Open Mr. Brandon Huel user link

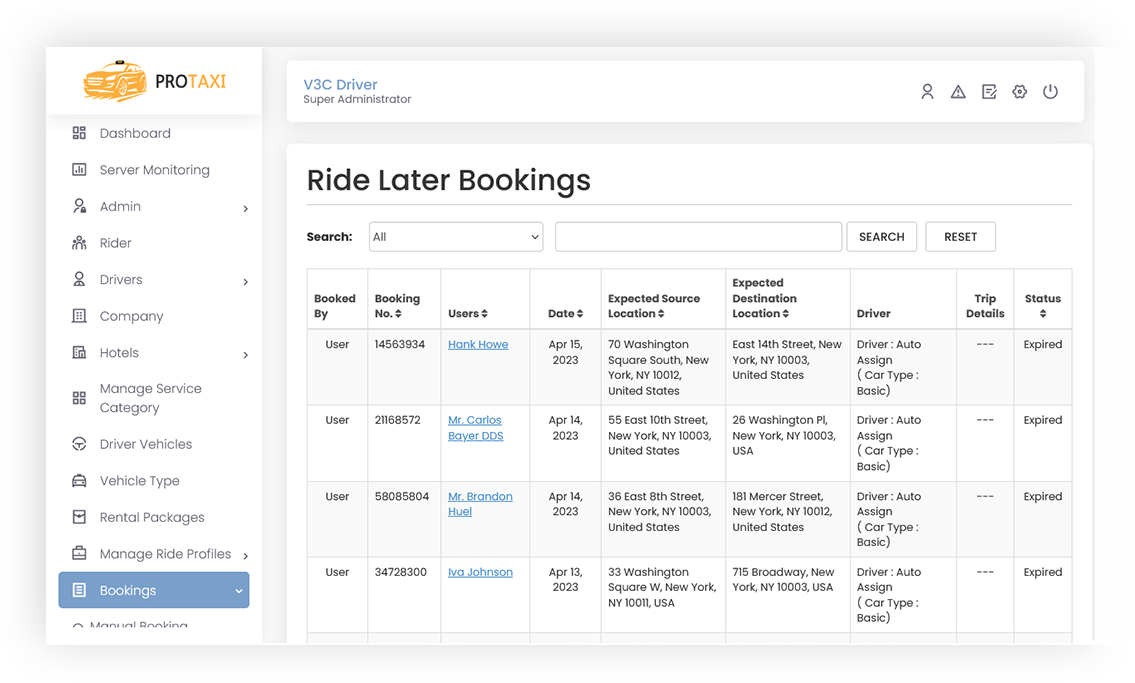480,504
